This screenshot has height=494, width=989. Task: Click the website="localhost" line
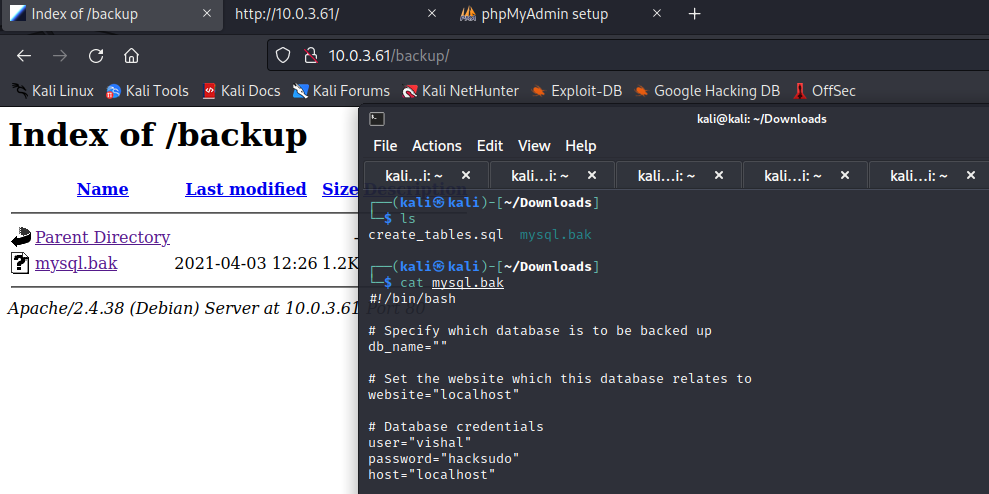(x=444, y=395)
